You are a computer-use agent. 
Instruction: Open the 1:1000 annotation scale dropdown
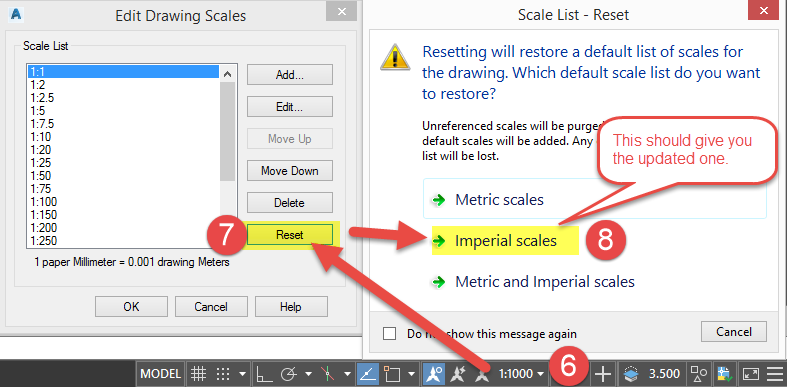[x=521, y=373]
